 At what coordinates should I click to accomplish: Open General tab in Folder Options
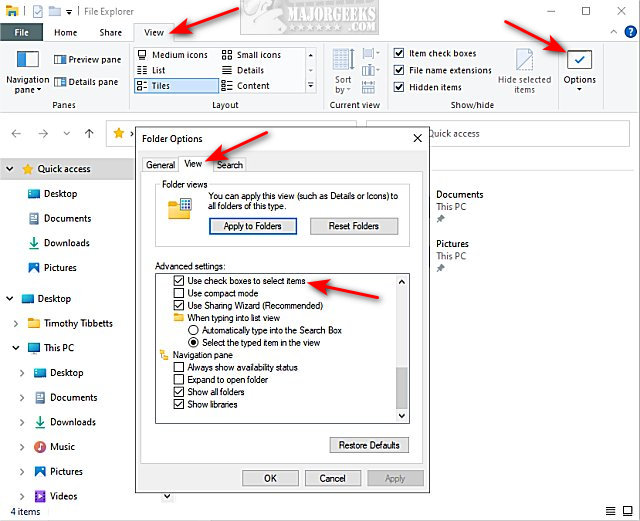(160, 165)
